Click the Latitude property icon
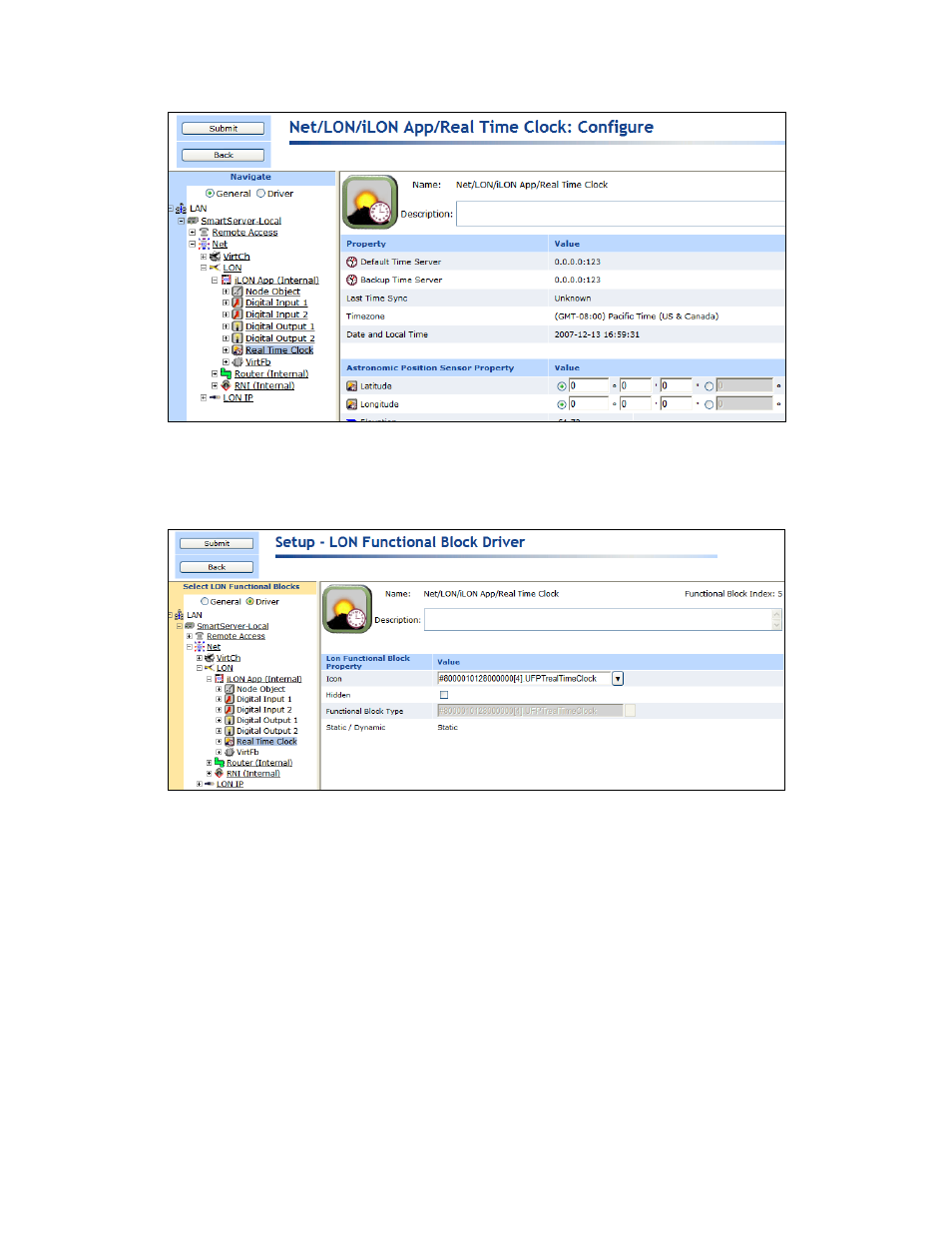 pos(352,386)
